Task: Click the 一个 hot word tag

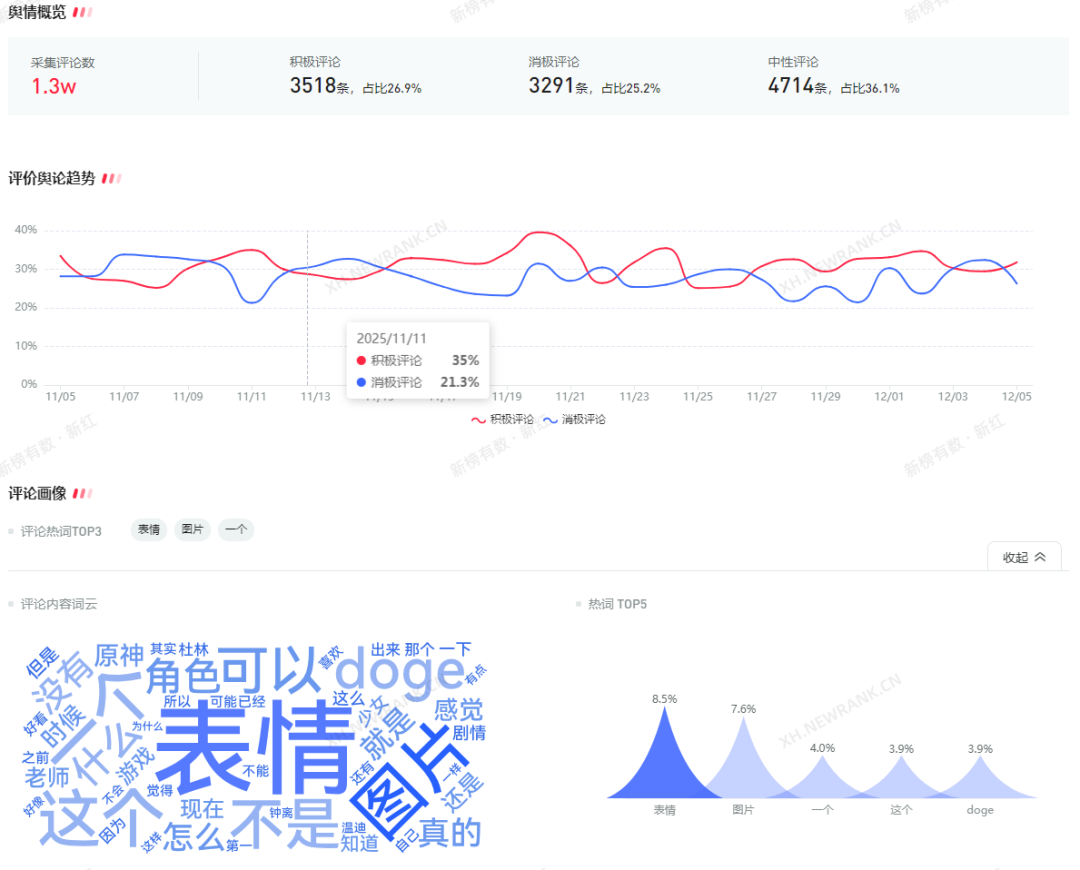Action: click(x=236, y=530)
